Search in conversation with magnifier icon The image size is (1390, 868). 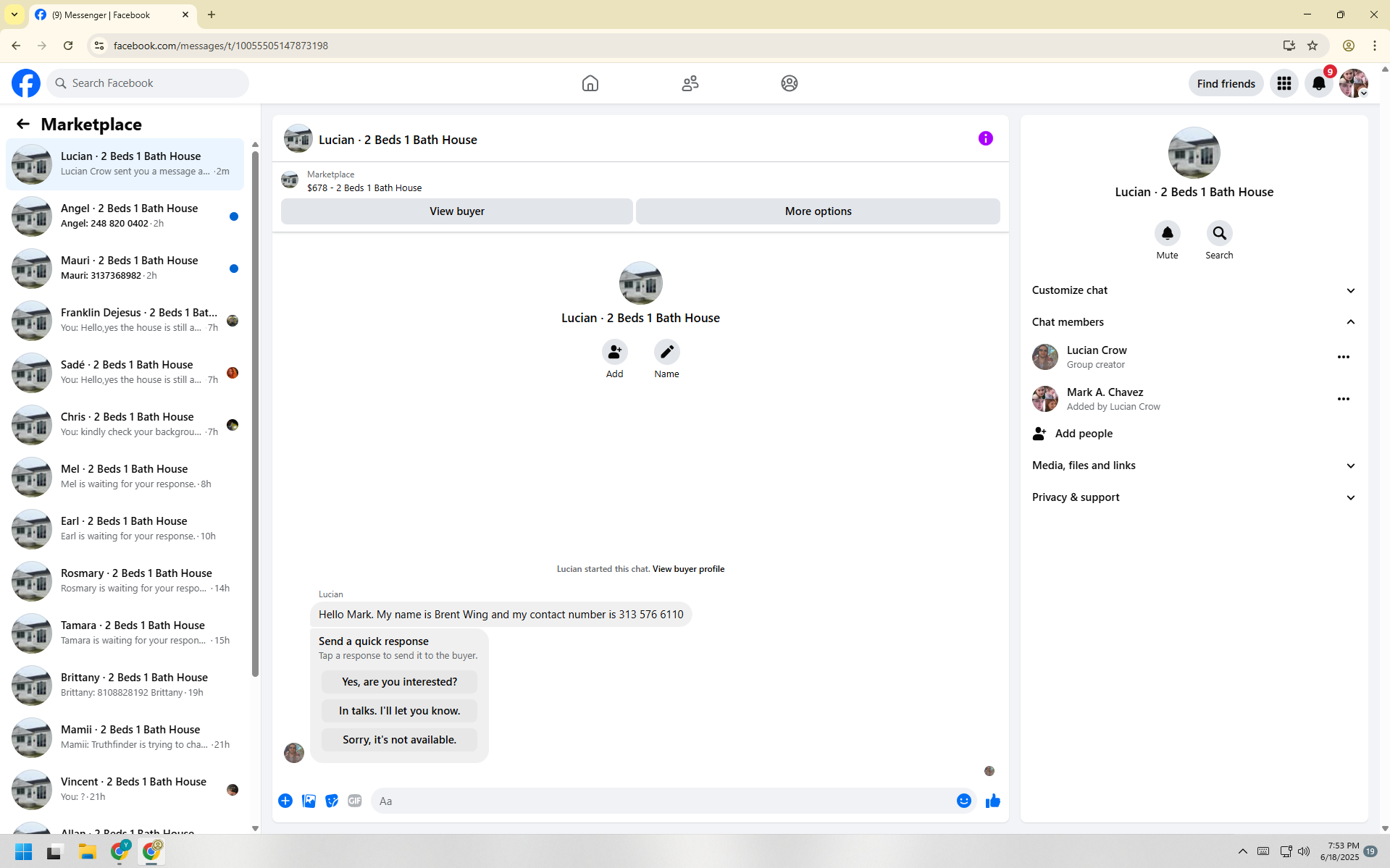click(1219, 233)
